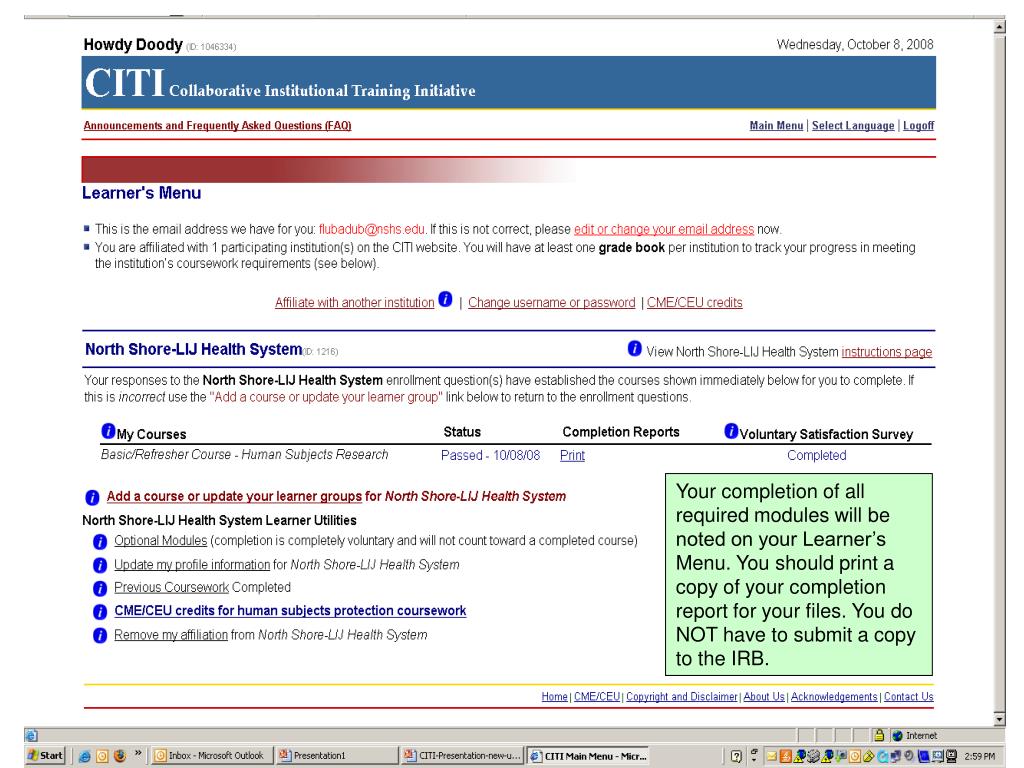Switch to CITI-Presentation-new-u... taskbar button

[x=462, y=756]
